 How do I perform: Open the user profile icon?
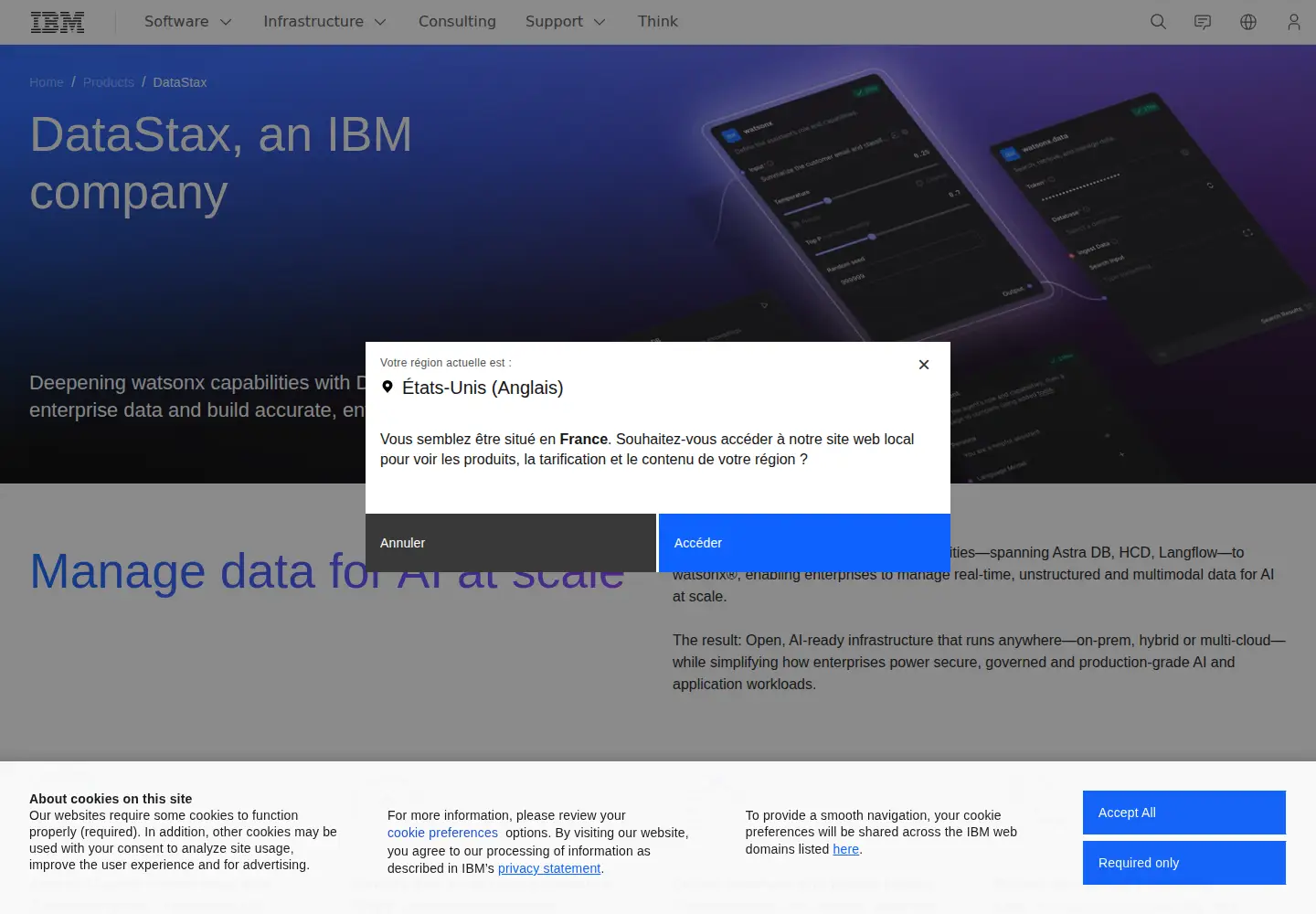1293,22
